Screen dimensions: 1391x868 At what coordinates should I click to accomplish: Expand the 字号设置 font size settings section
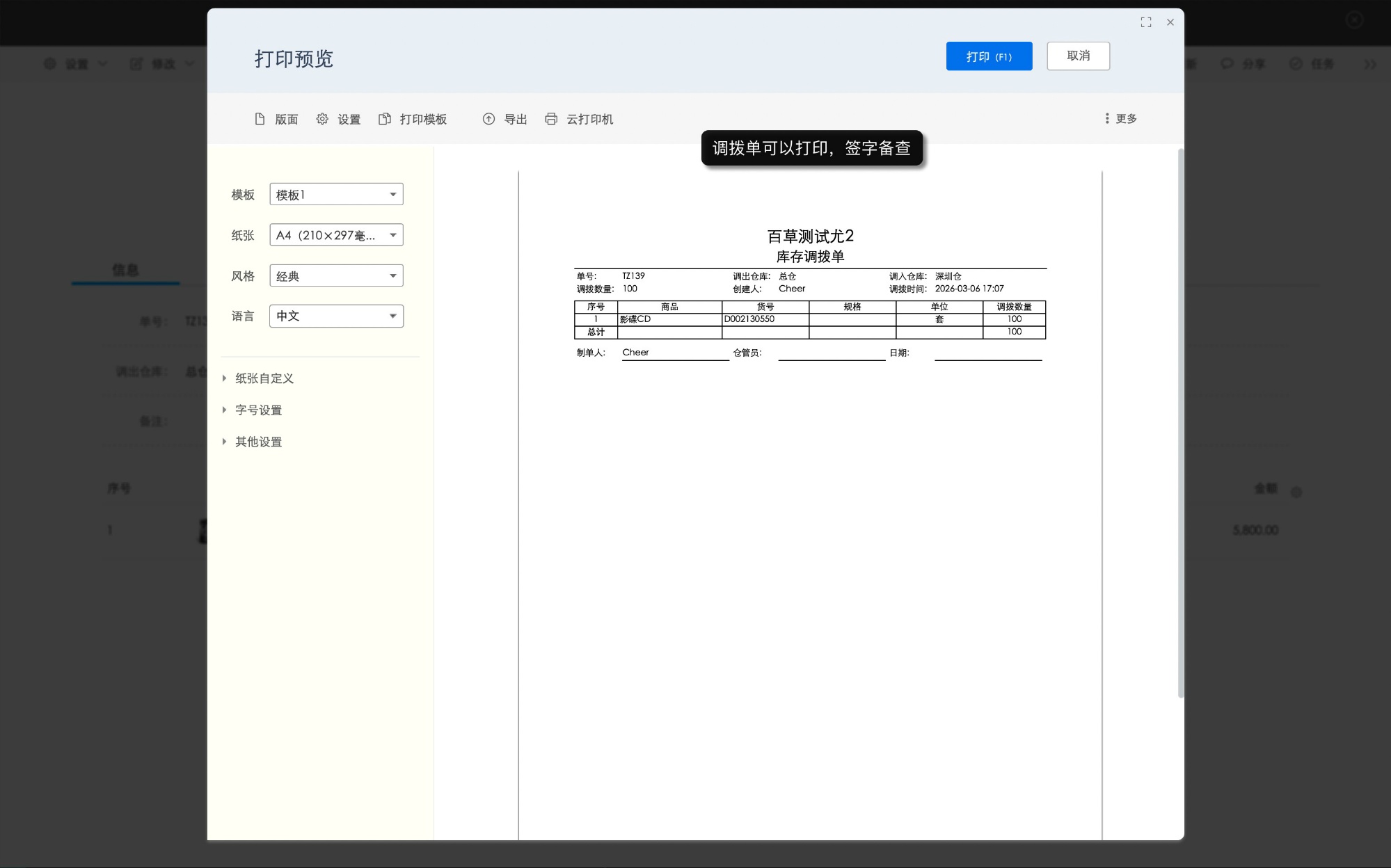[x=257, y=410]
